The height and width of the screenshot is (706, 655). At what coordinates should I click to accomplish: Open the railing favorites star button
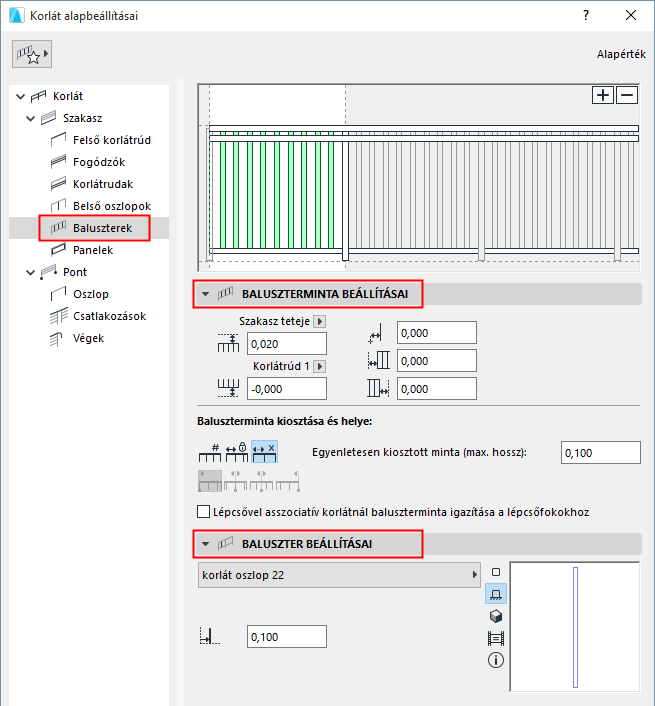pyautogui.click(x=32, y=54)
